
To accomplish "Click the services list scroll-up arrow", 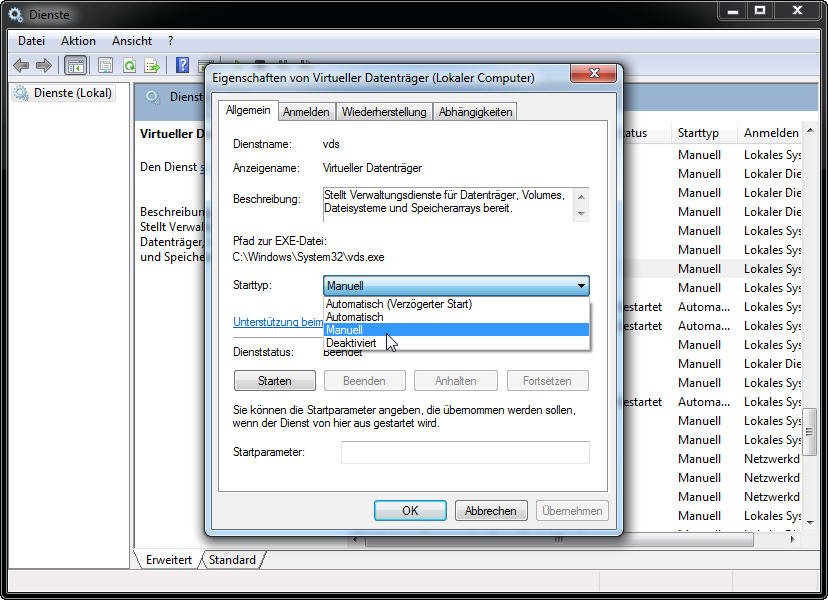I will pyautogui.click(x=810, y=130).
